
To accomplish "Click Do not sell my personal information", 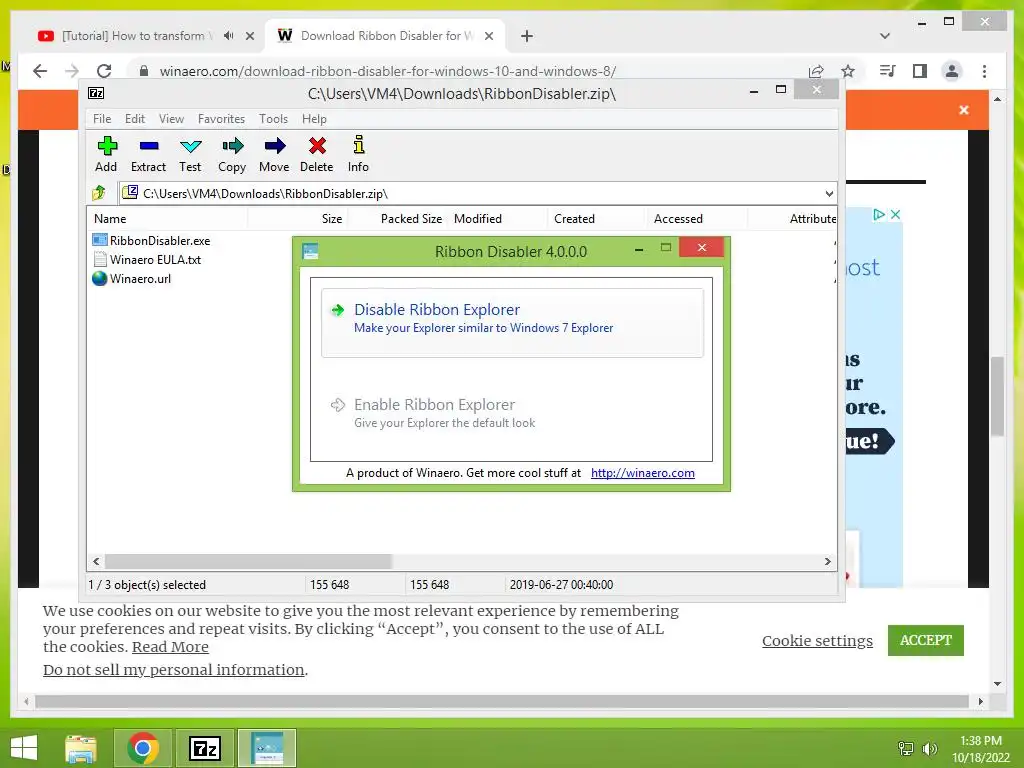I will tap(174, 670).
